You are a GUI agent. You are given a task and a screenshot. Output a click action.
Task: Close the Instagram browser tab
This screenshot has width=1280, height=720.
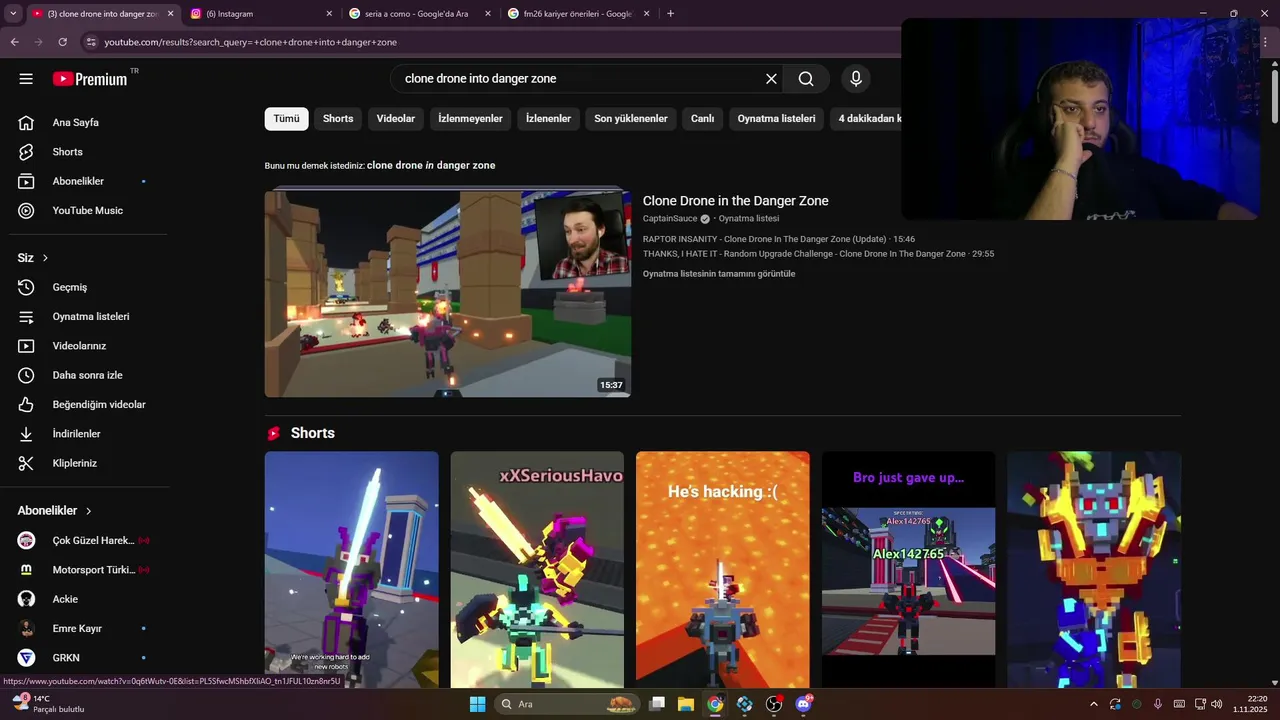click(329, 14)
